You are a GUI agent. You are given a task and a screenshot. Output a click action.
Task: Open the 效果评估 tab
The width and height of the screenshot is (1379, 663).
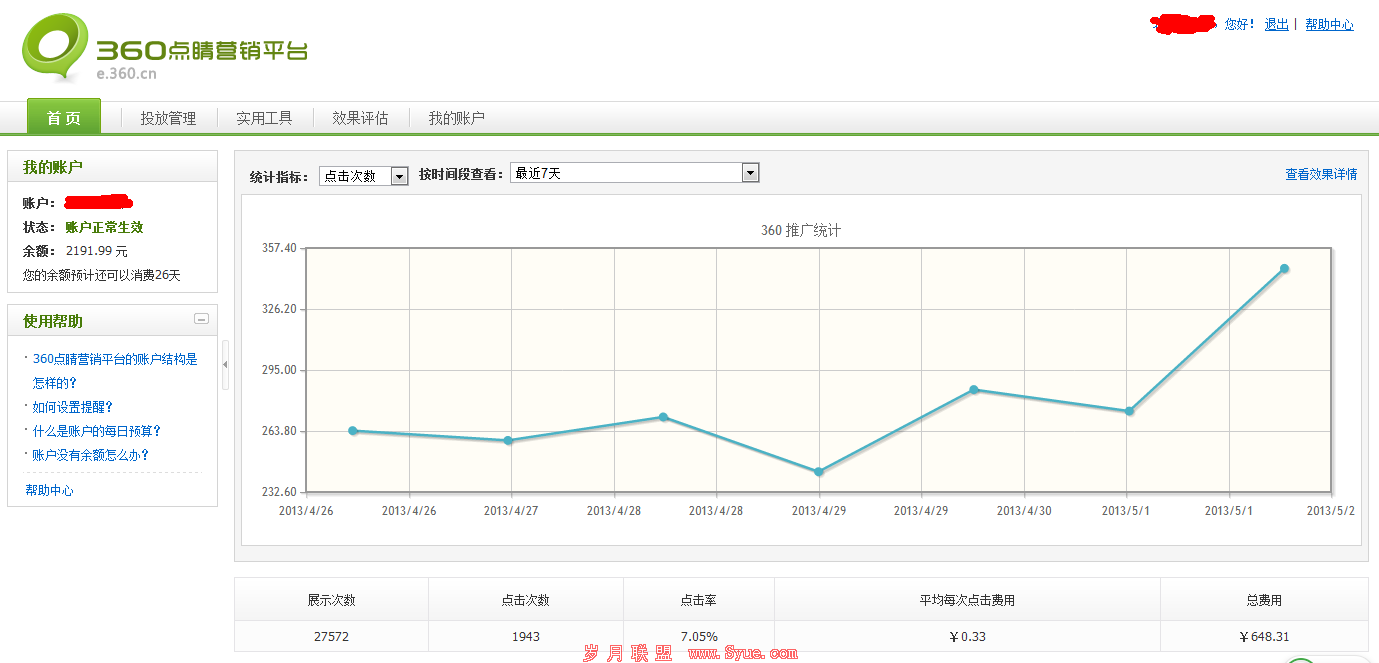pos(360,118)
